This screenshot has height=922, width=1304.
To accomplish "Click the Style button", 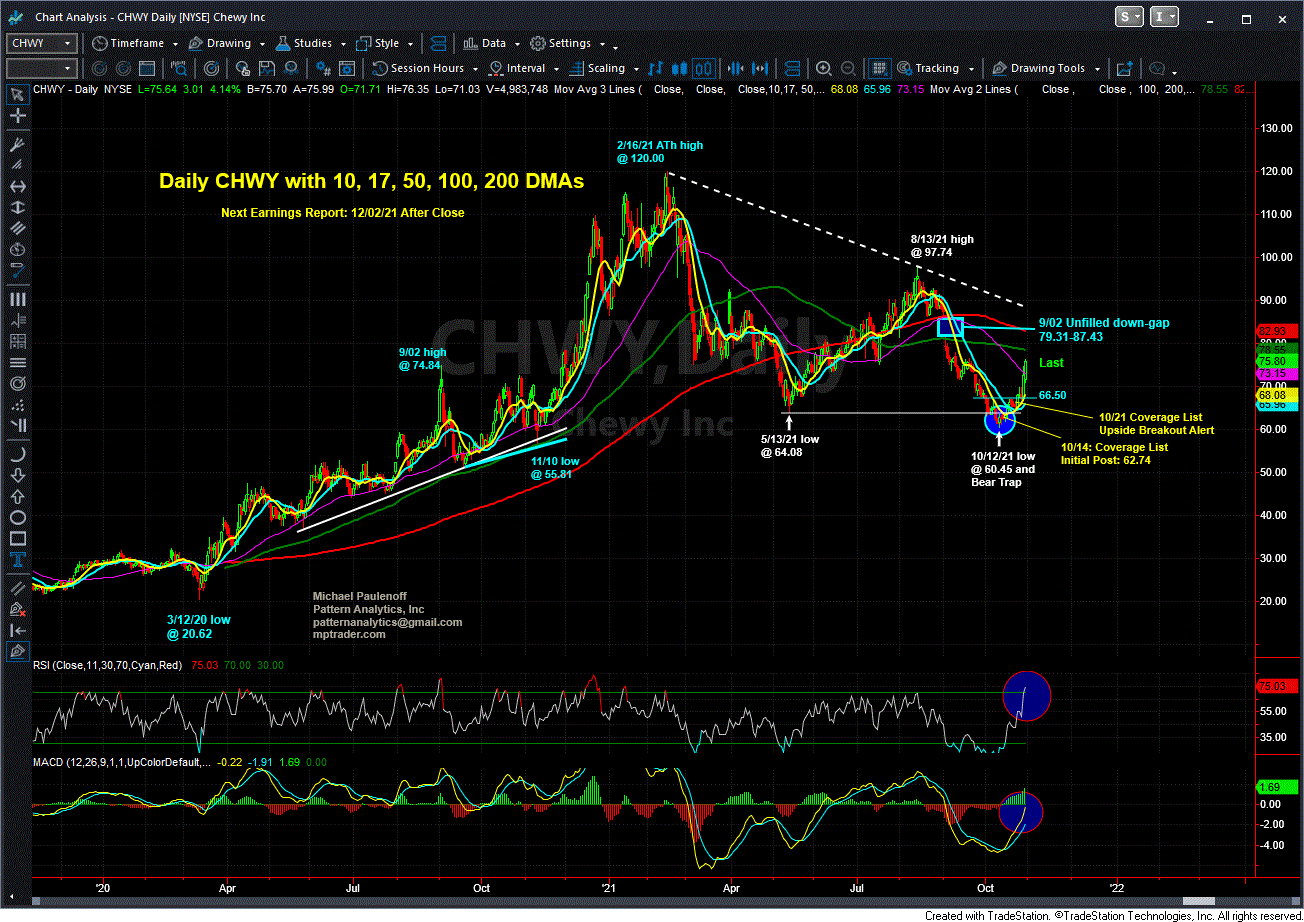I will pyautogui.click(x=378, y=43).
